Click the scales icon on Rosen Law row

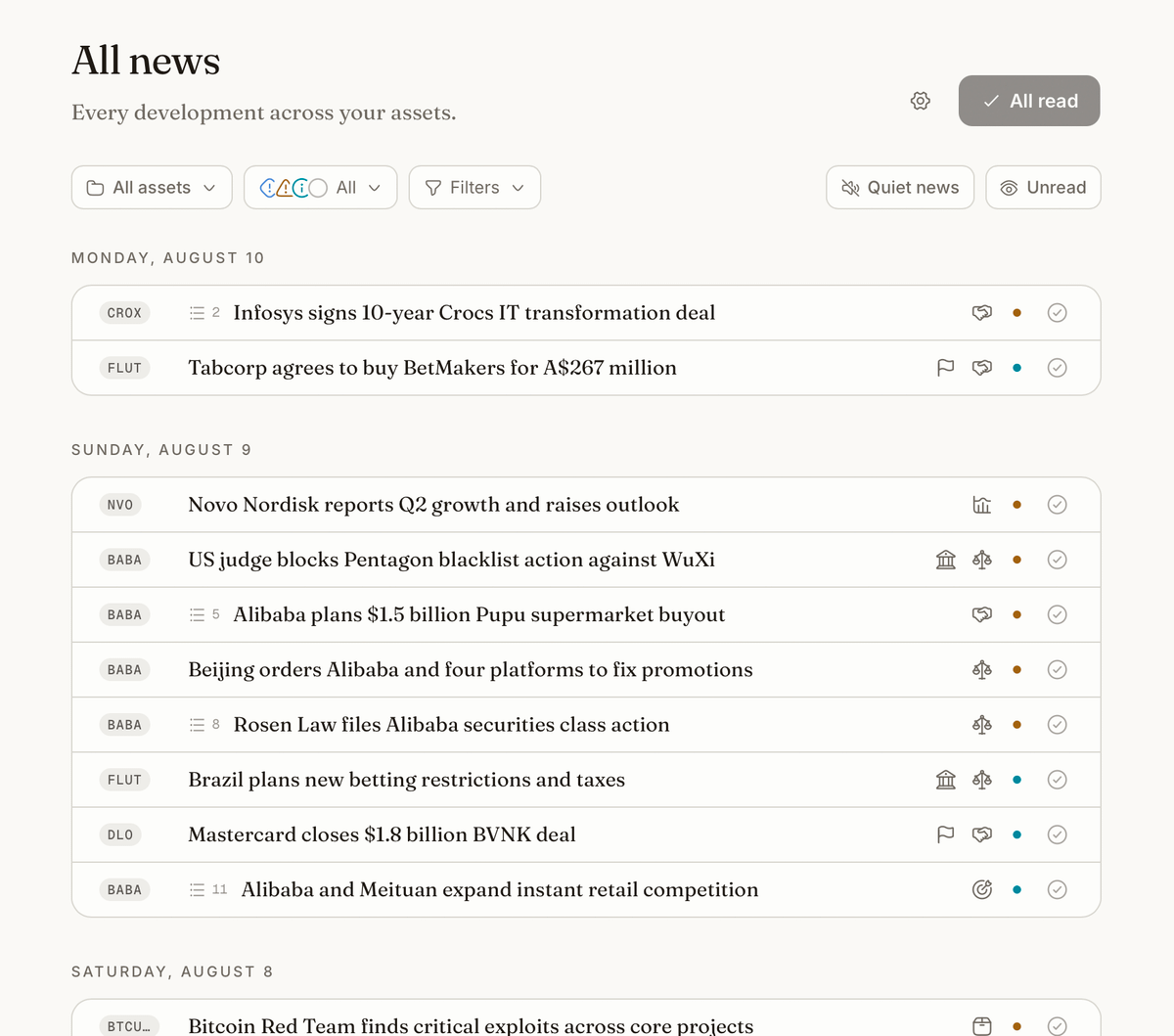point(982,725)
